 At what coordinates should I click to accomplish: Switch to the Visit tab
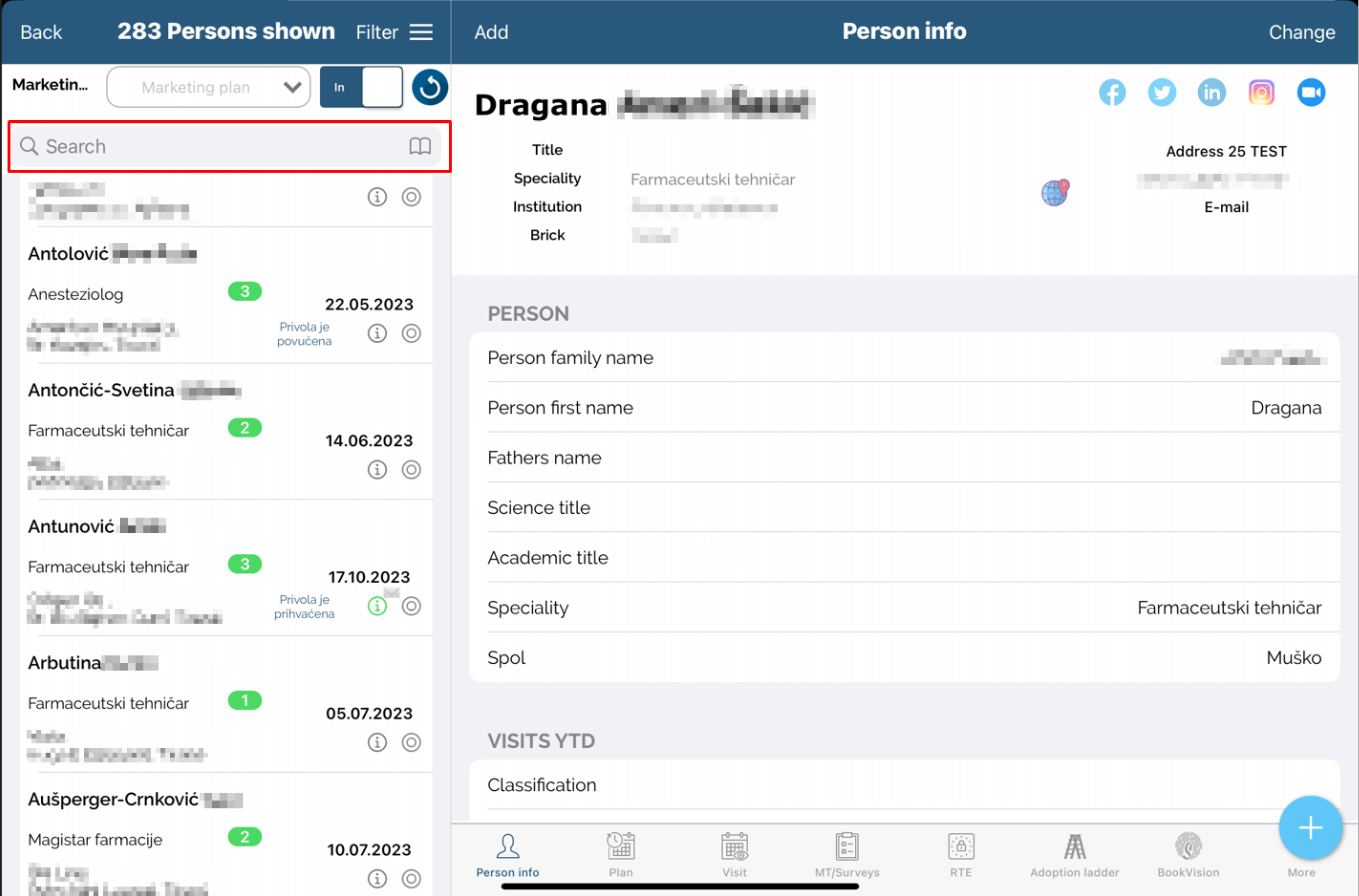point(735,857)
